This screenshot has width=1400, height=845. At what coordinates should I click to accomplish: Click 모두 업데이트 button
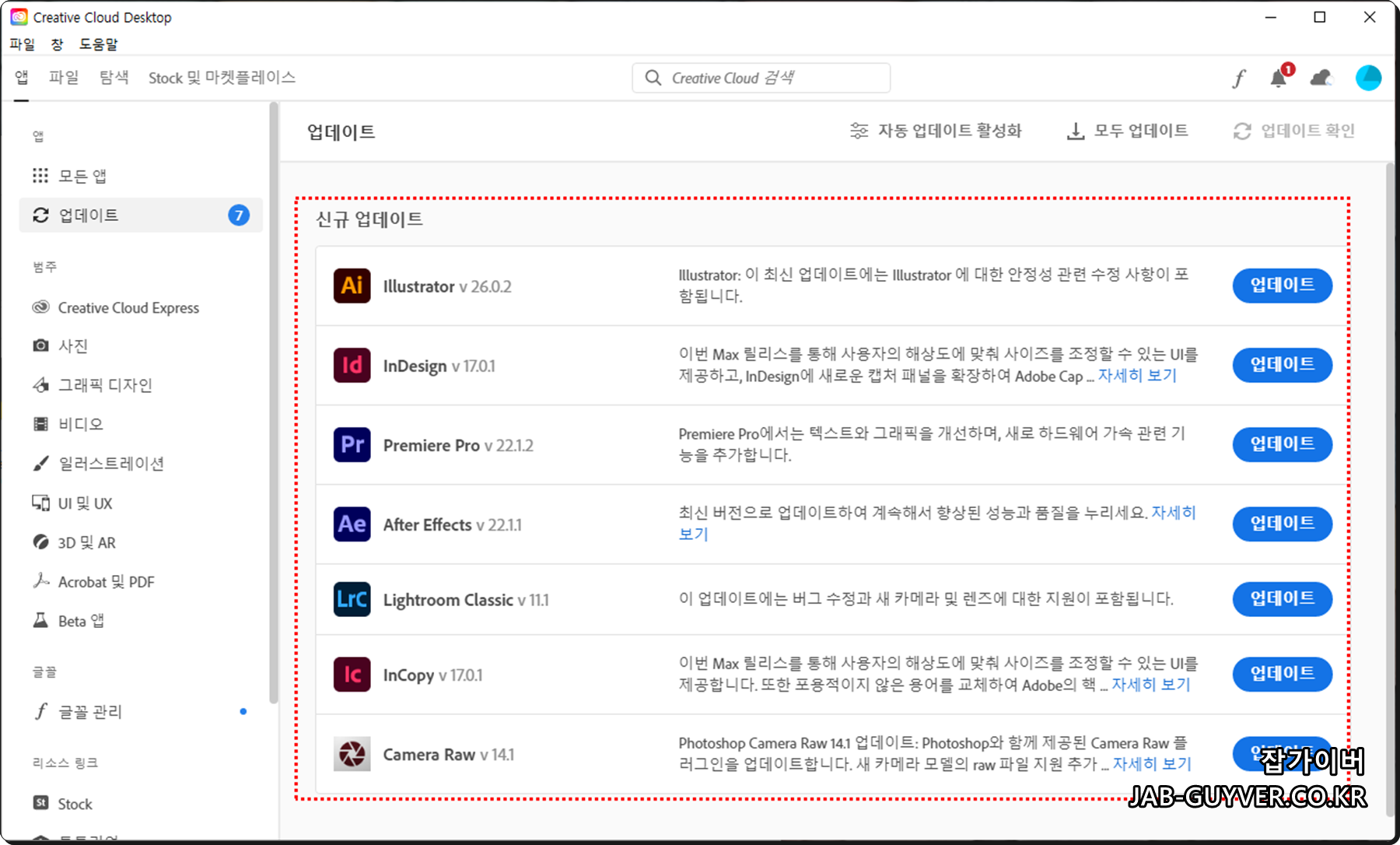pyautogui.click(x=1128, y=131)
